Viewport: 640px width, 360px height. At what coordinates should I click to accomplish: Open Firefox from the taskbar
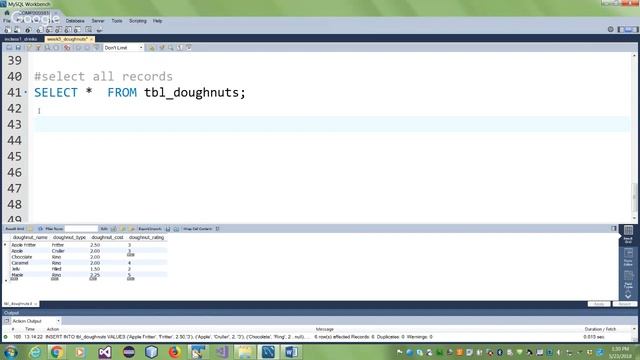(x=175, y=352)
